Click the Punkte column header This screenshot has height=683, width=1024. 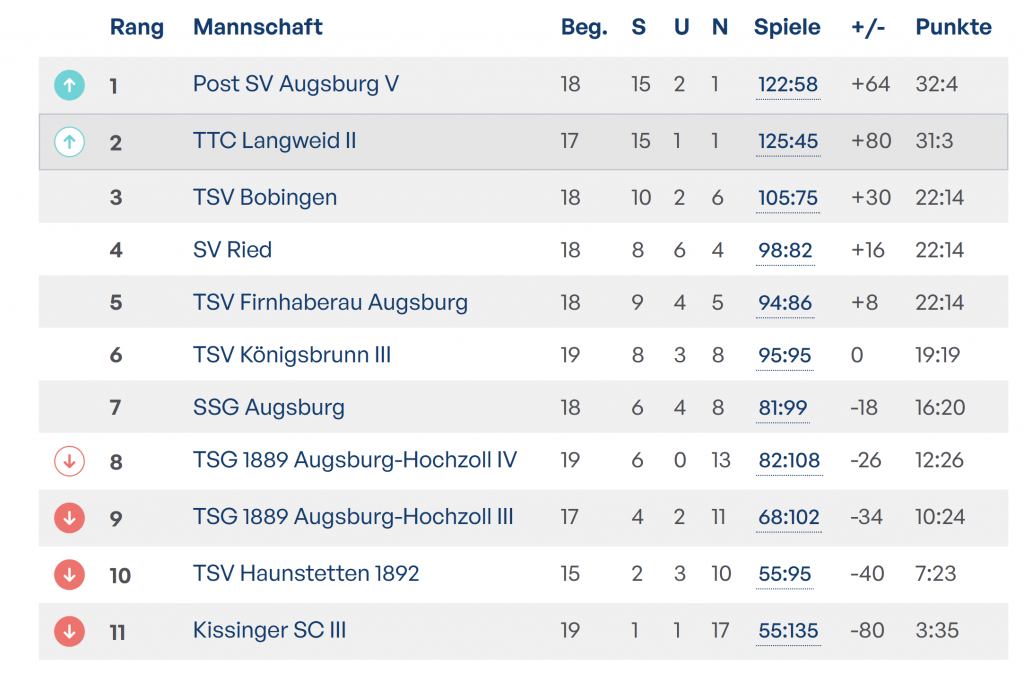click(953, 28)
